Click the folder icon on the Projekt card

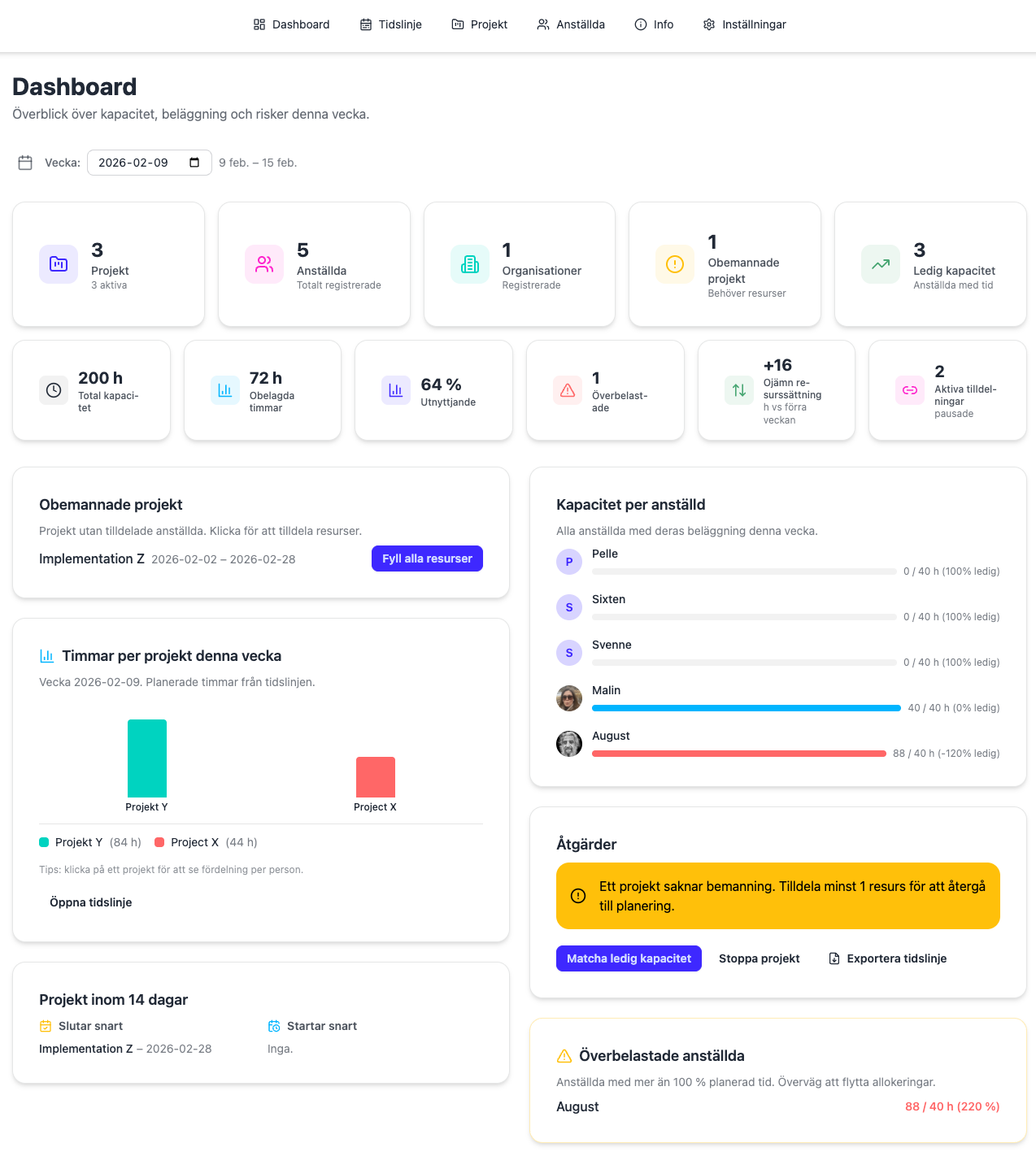pyautogui.click(x=59, y=264)
